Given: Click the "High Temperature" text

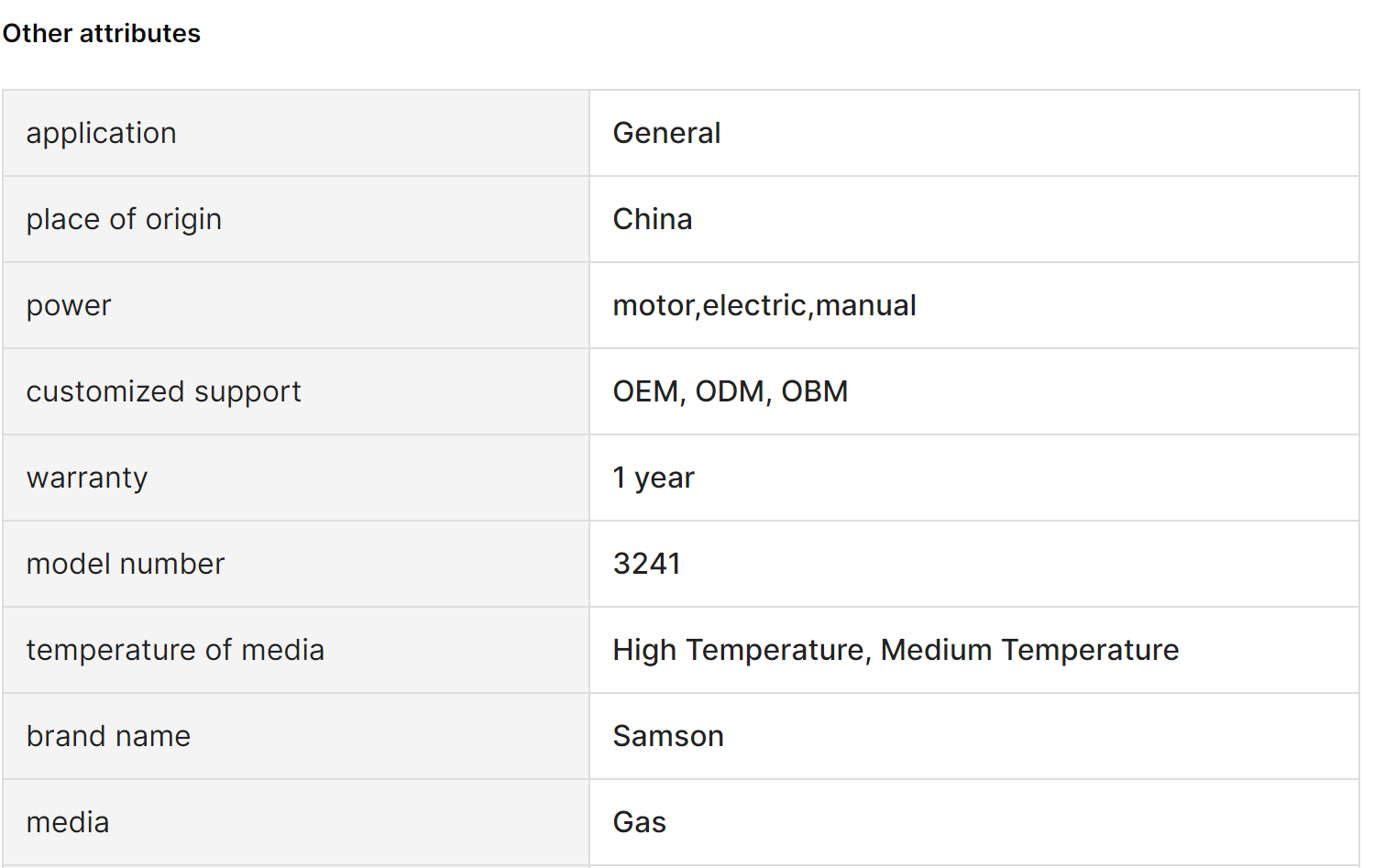Looking at the screenshot, I should 738,651.
